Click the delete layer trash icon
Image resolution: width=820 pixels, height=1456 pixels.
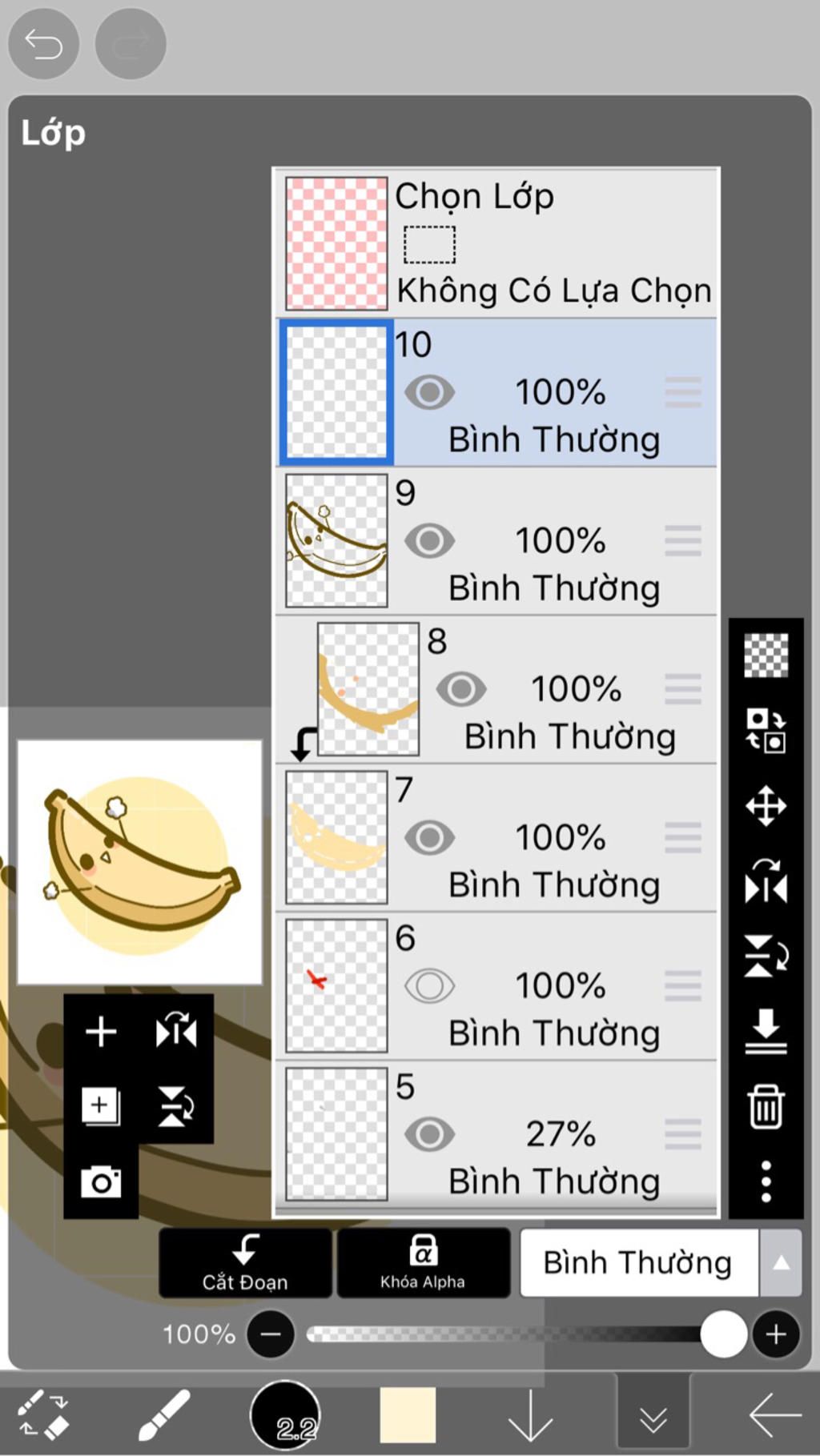766,1106
